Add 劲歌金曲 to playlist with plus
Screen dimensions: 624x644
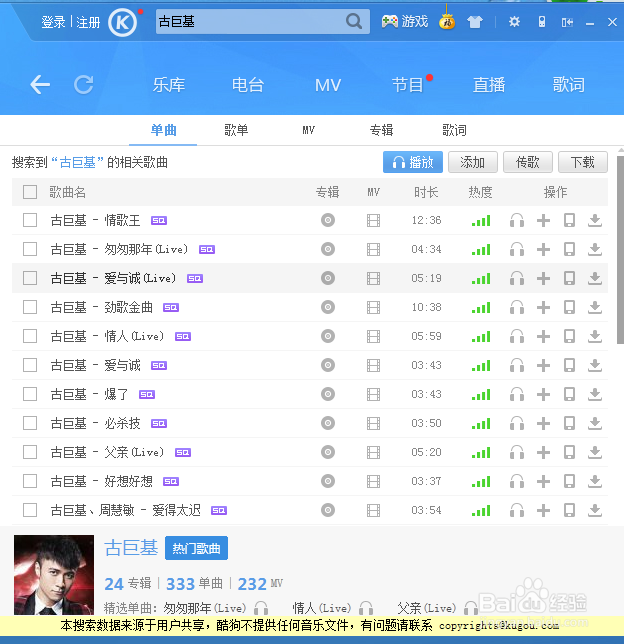tap(543, 307)
